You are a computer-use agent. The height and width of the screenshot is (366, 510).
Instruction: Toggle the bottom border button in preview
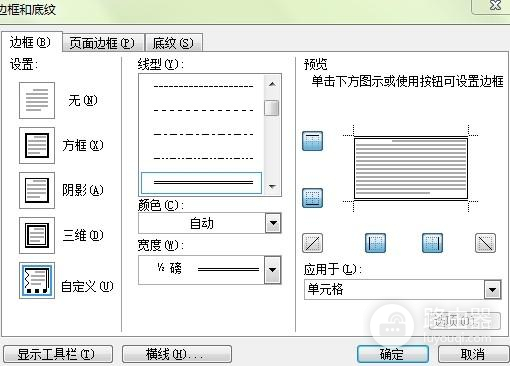[312, 198]
